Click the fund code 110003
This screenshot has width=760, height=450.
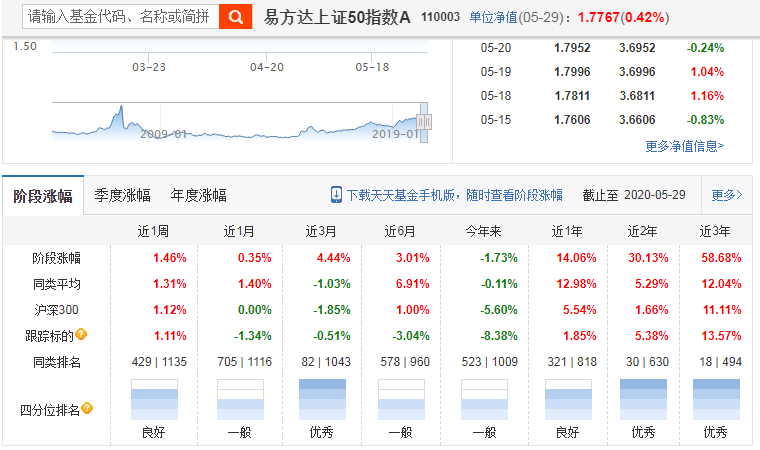tap(440, 17)
